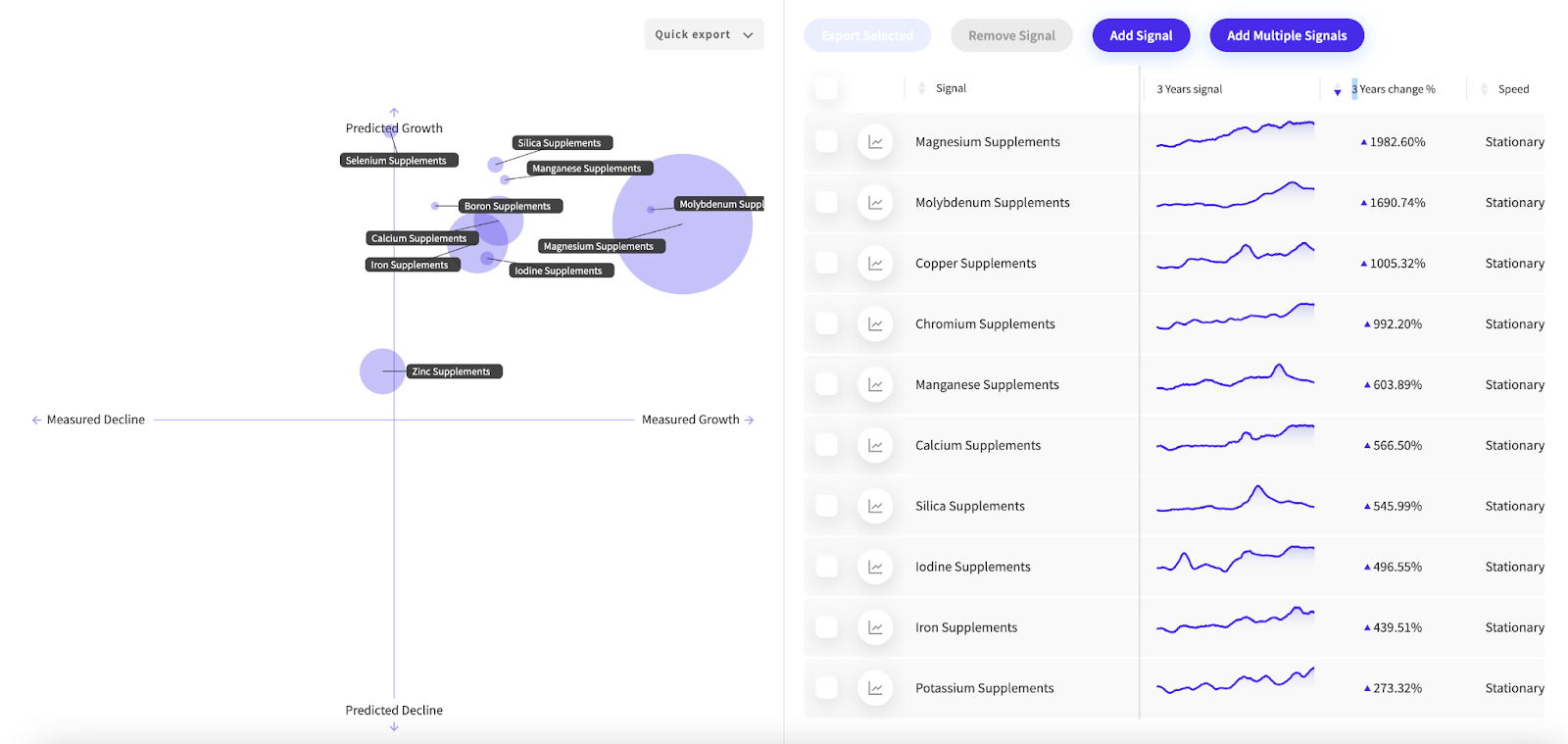Select Potassium Supplements signal name
The width and height of the screenshot is (1568, 744).
[x=984, y=689]
